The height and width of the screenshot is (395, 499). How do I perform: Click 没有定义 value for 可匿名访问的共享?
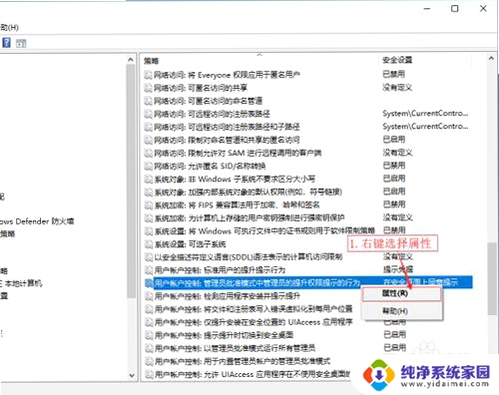point(398,88)
